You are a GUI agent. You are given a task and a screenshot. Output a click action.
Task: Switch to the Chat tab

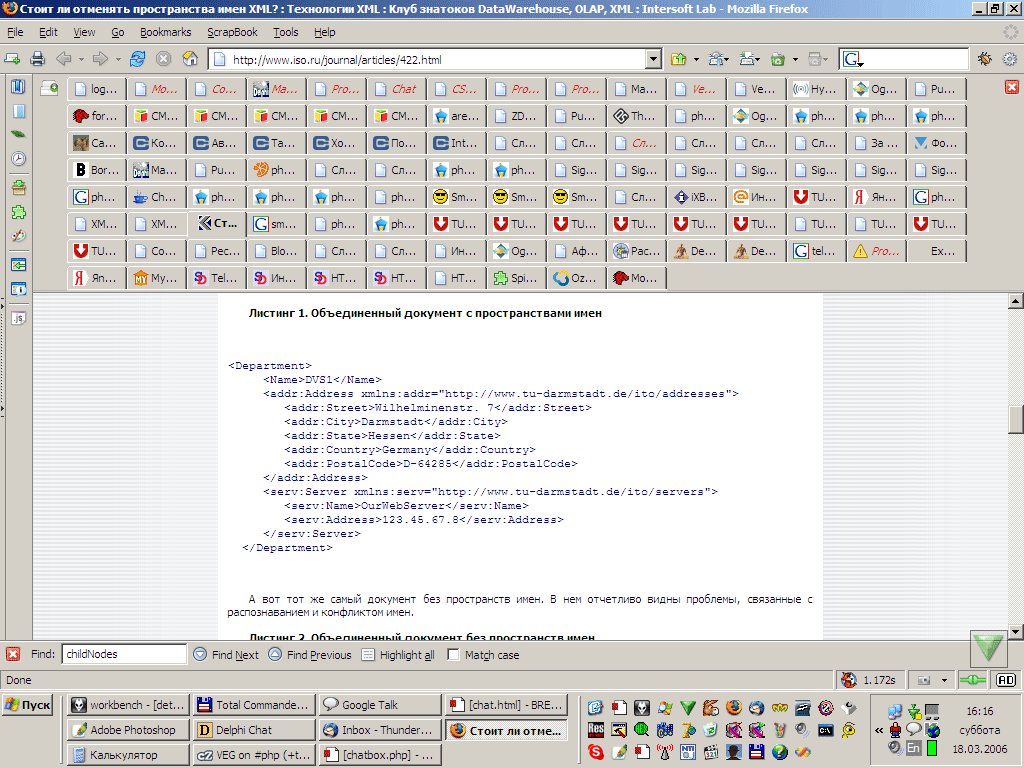pyautogui.click(x=396, y=89)
